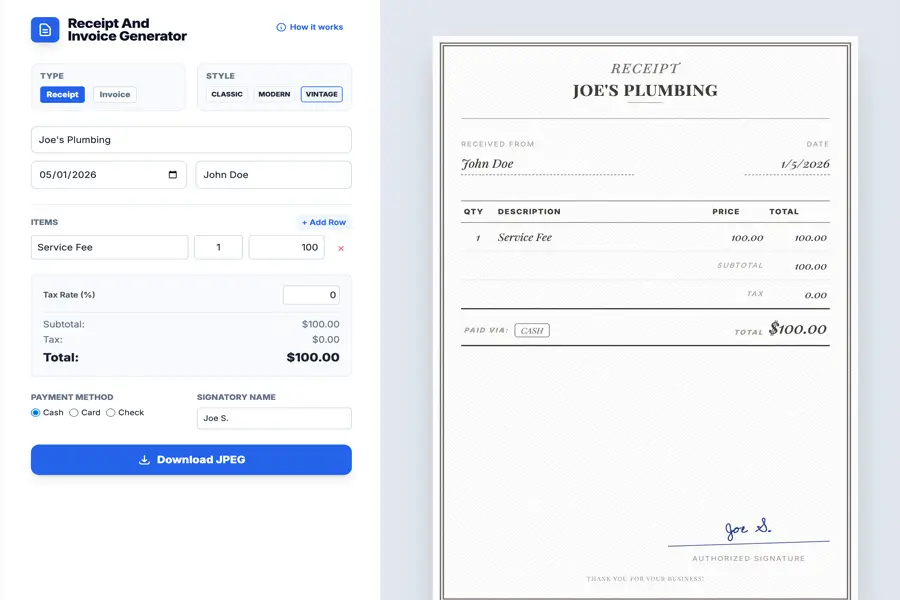Choose the Modern style
This screenshot has width=900, height=600.
274,95
